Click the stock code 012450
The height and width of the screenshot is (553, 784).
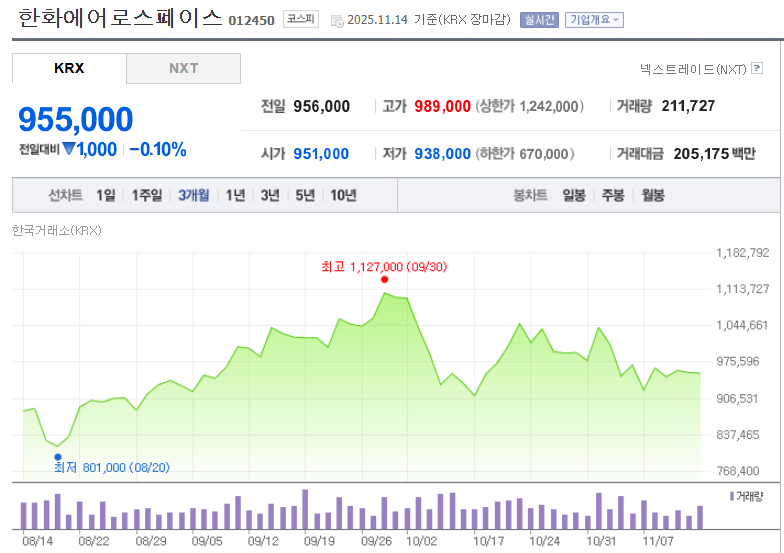[x=252, y=20]
